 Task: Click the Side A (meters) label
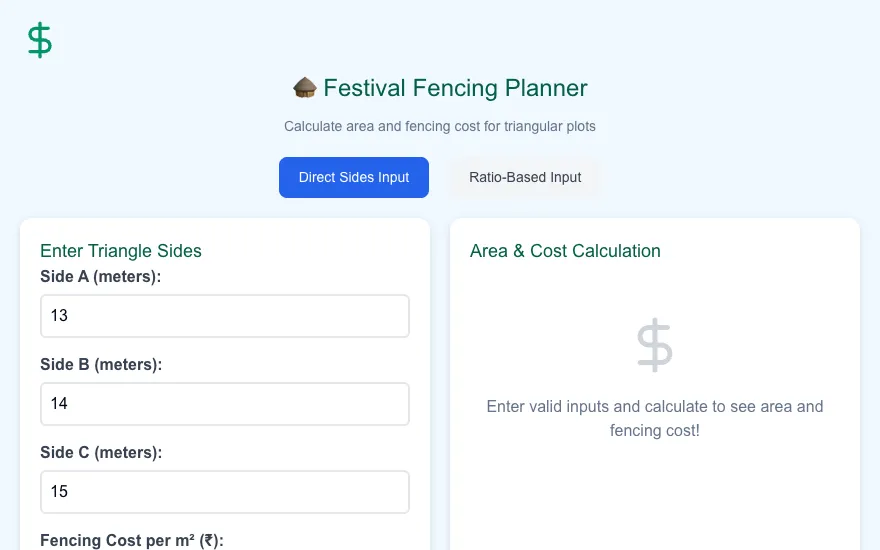click(x=100, y=277)
